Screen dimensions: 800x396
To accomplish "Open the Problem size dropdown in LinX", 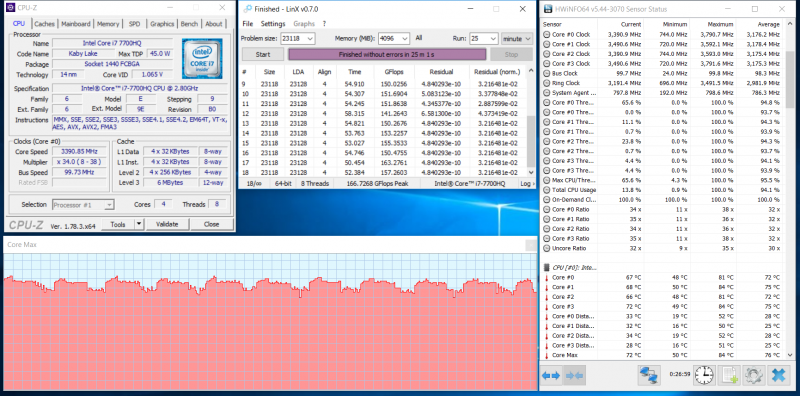I will (298, 39).
